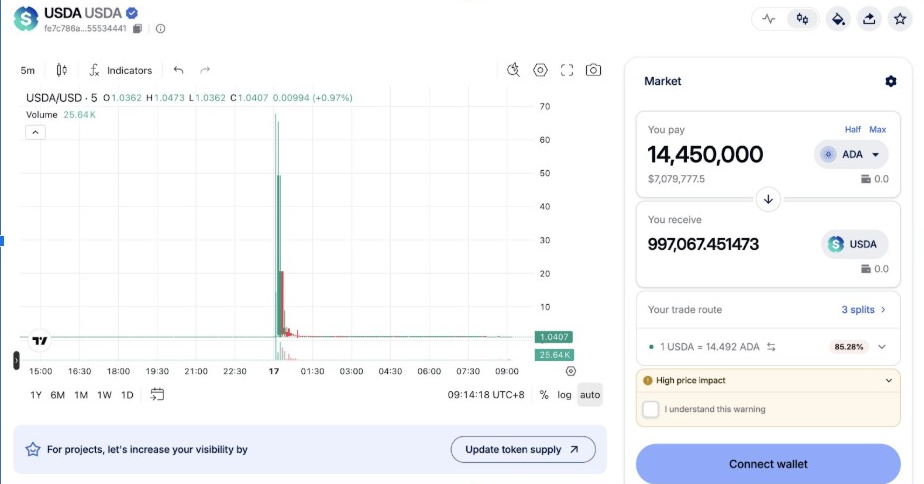Copy the USDA token address
924x484 pixels.
click(138, 28)
